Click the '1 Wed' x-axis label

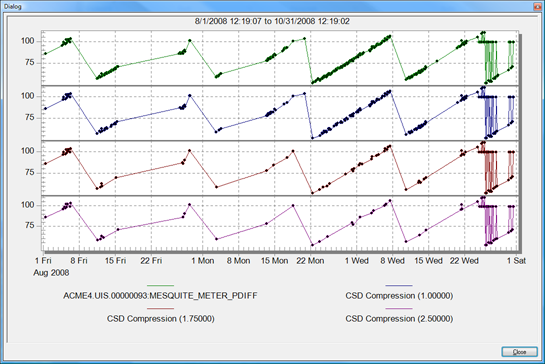(x=357, y=261)
